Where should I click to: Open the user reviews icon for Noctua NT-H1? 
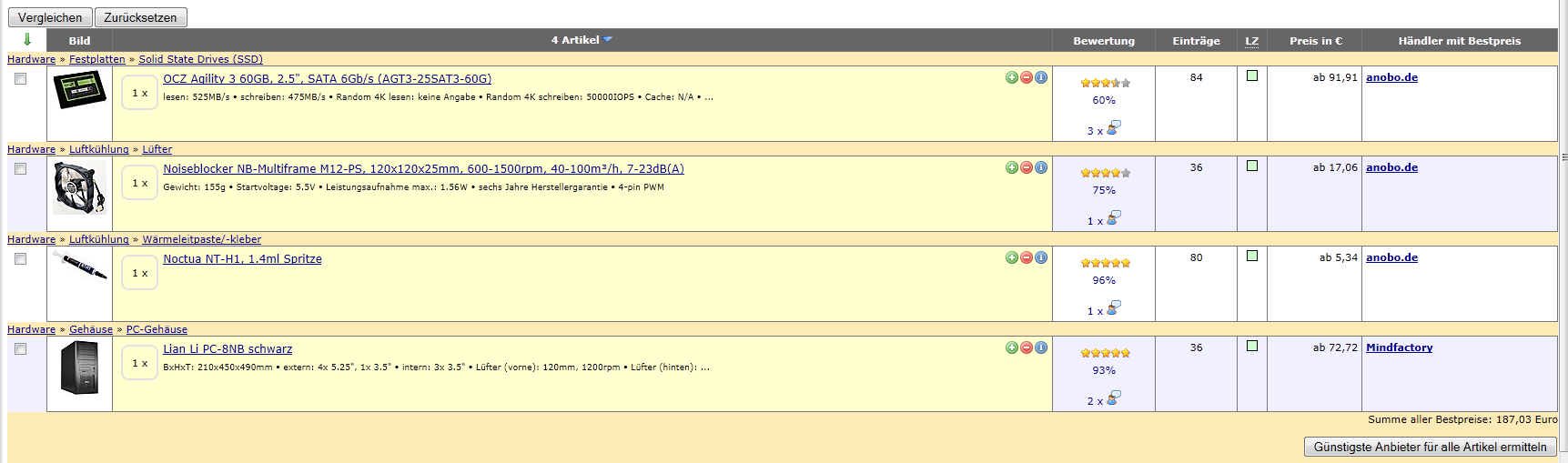1113,307
